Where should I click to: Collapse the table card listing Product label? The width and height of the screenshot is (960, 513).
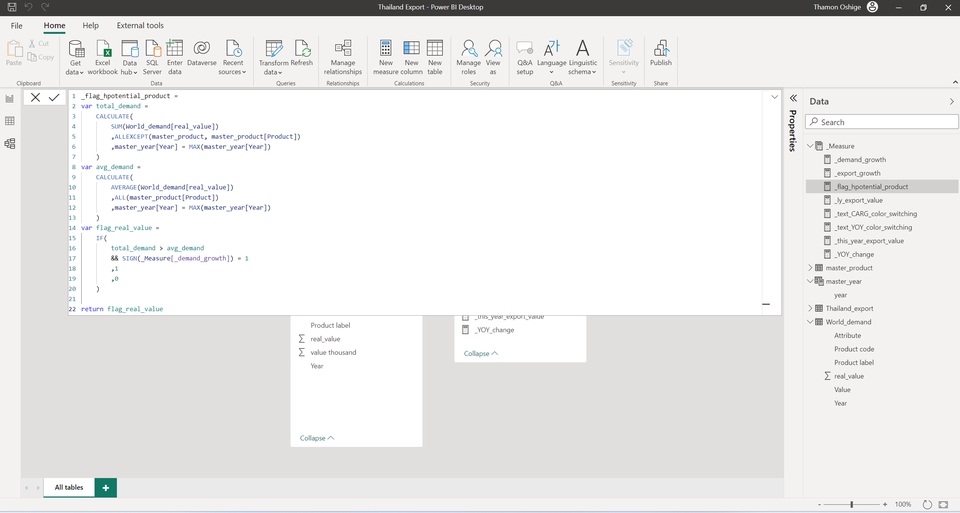[x=317, y=438]
